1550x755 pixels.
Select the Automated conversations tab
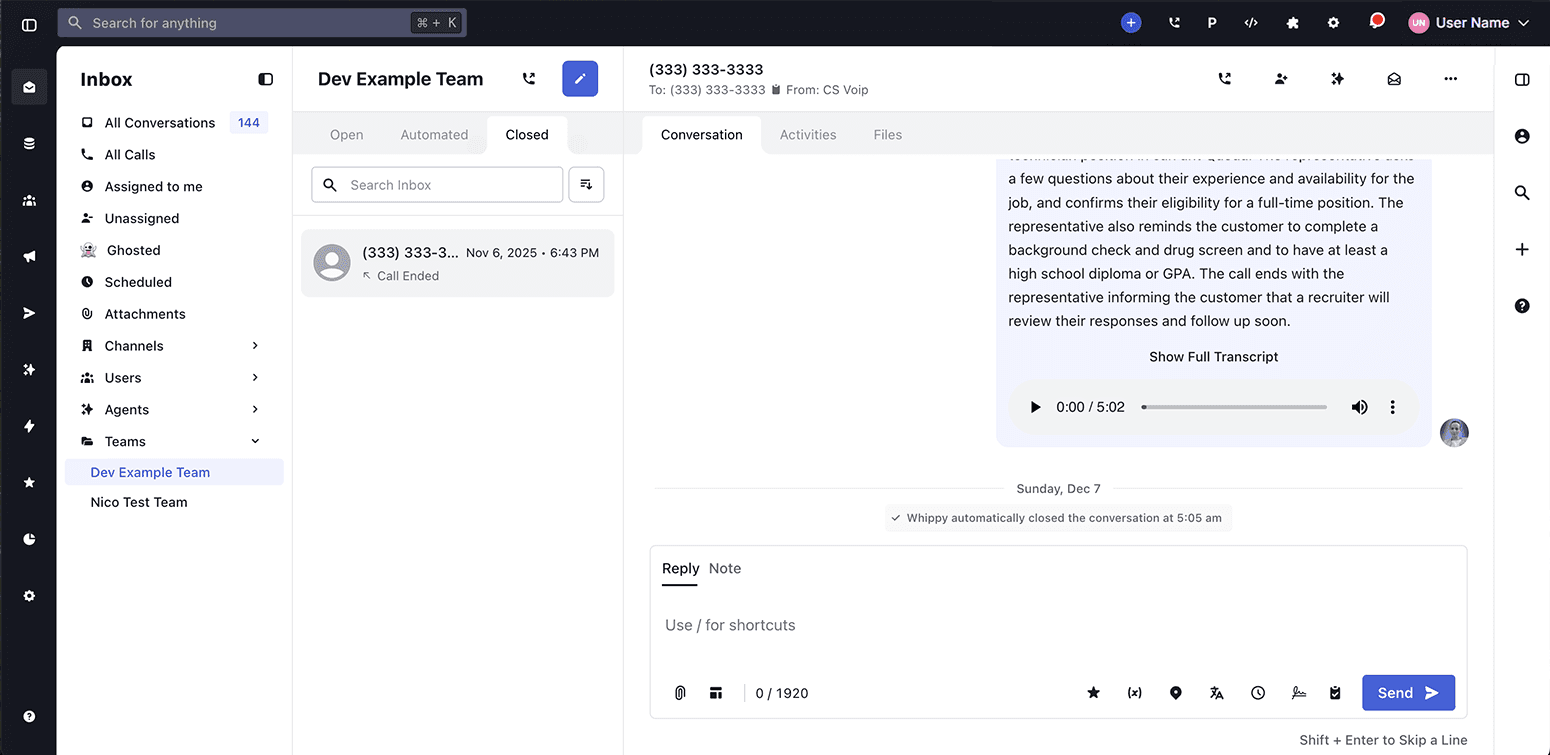(x=434, y=134)
